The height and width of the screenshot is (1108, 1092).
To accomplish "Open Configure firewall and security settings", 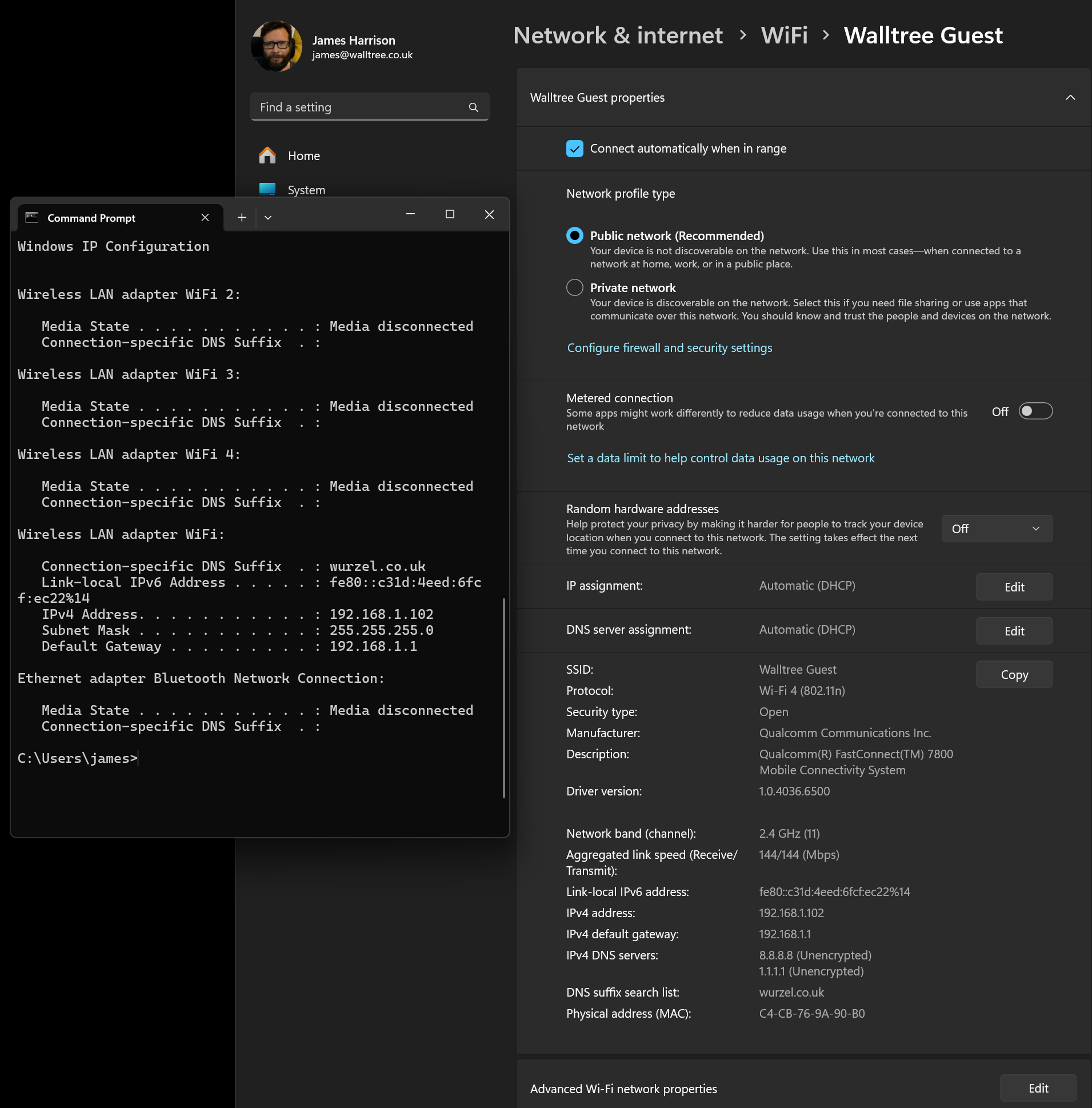I will pos(669,347).
